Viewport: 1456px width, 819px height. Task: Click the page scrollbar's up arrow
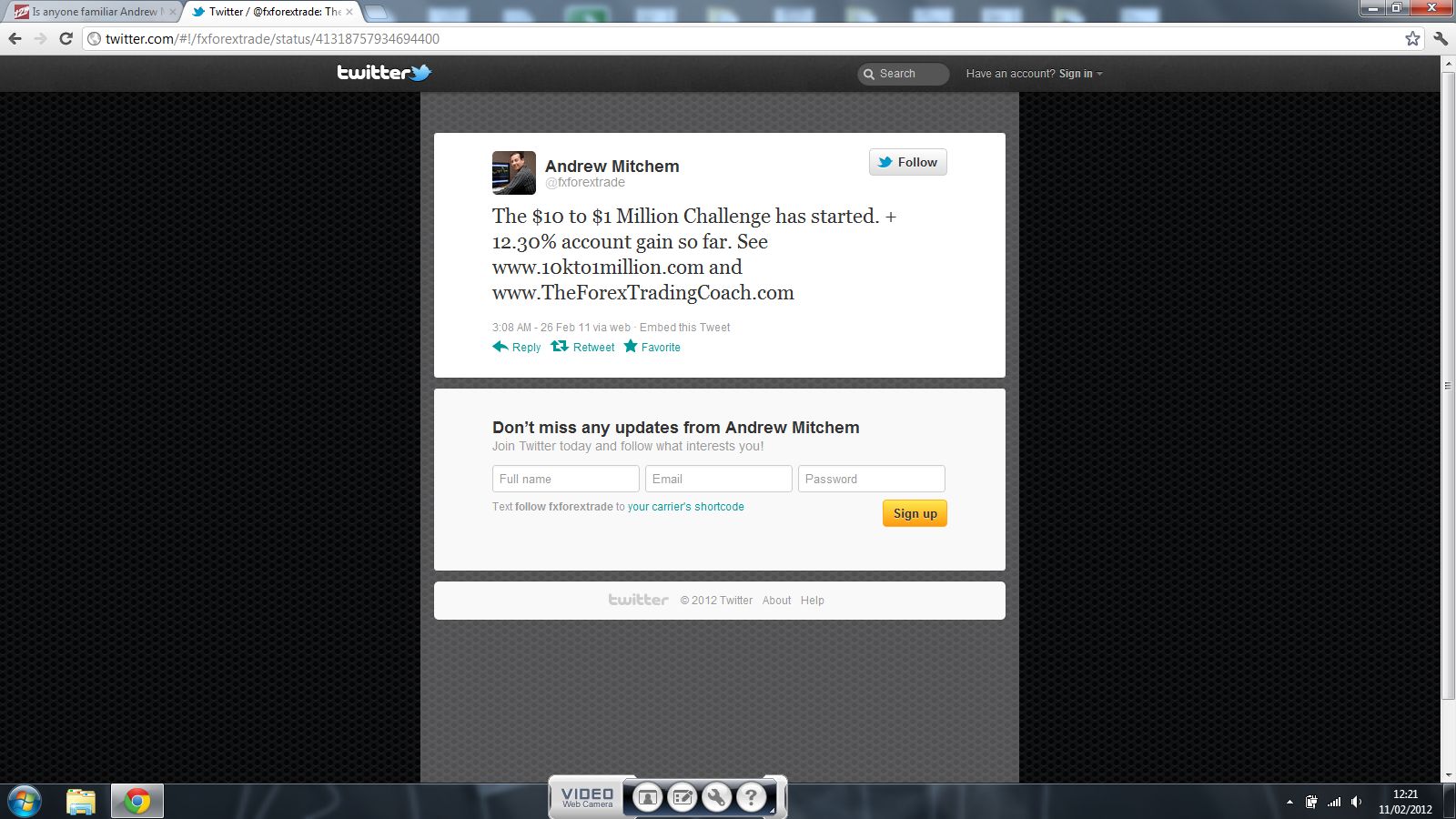pyautogui.click(x=1449, y=64)
